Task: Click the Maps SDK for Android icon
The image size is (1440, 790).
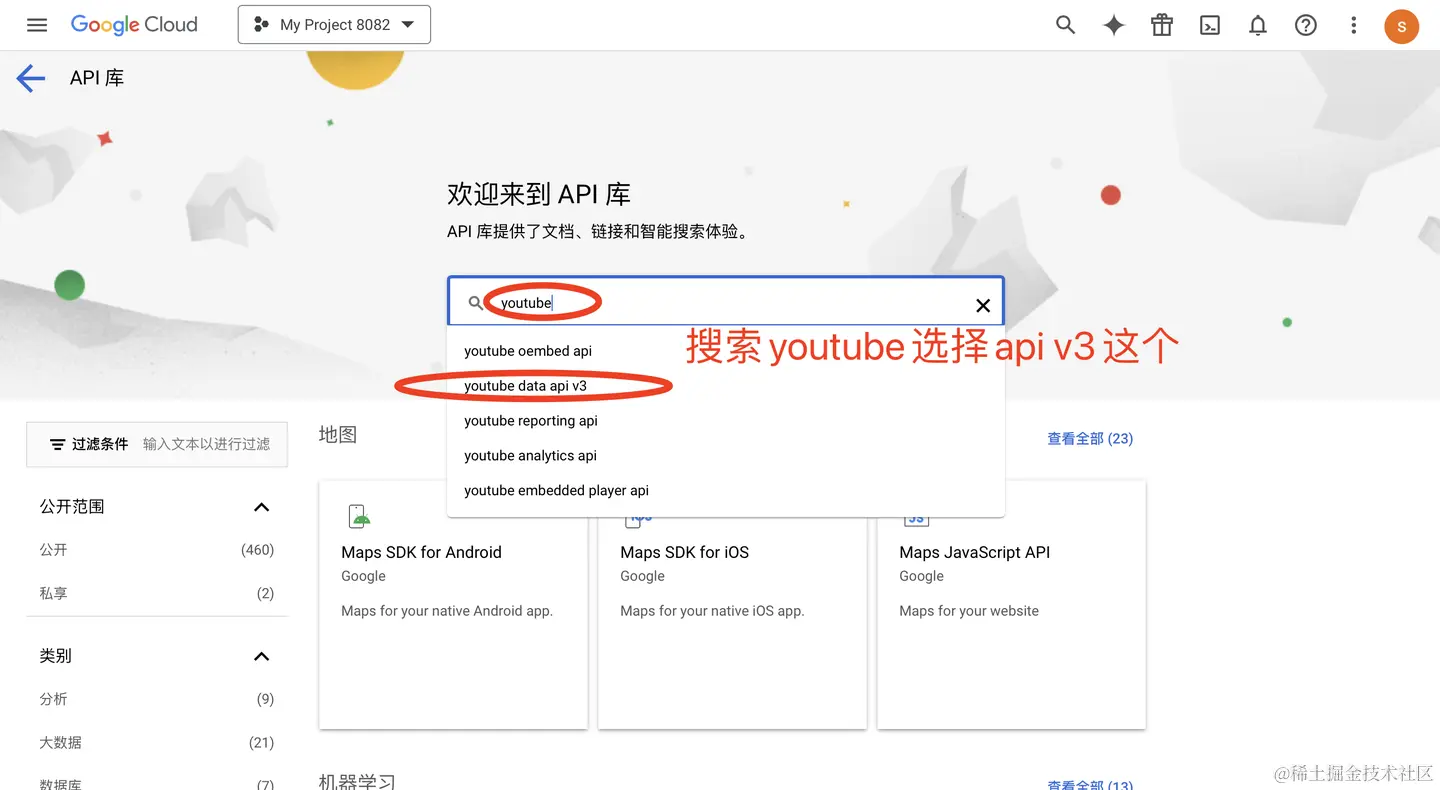Action: (359, 516)
